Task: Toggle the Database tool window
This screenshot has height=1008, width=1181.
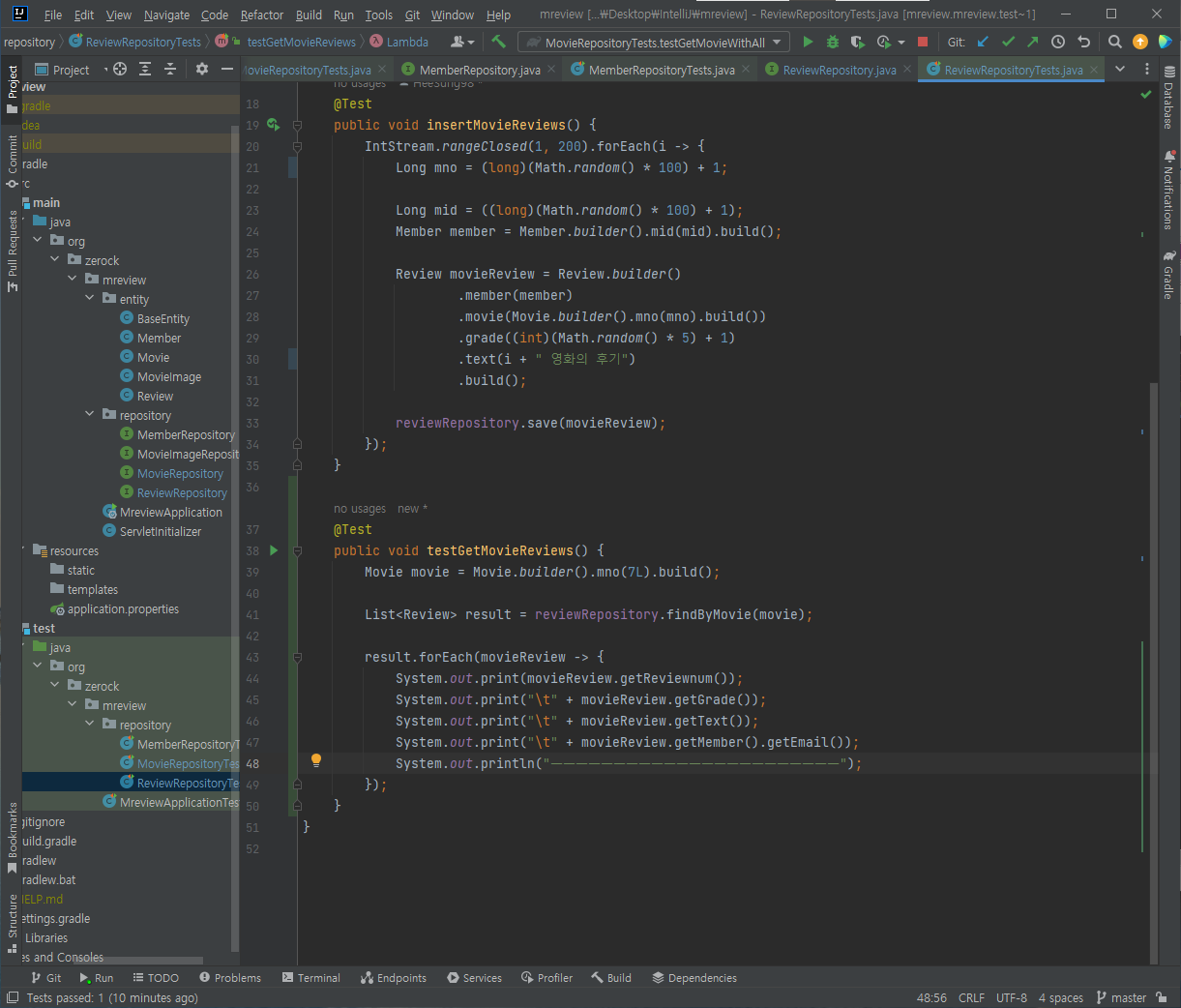Action: [1168, 98]
